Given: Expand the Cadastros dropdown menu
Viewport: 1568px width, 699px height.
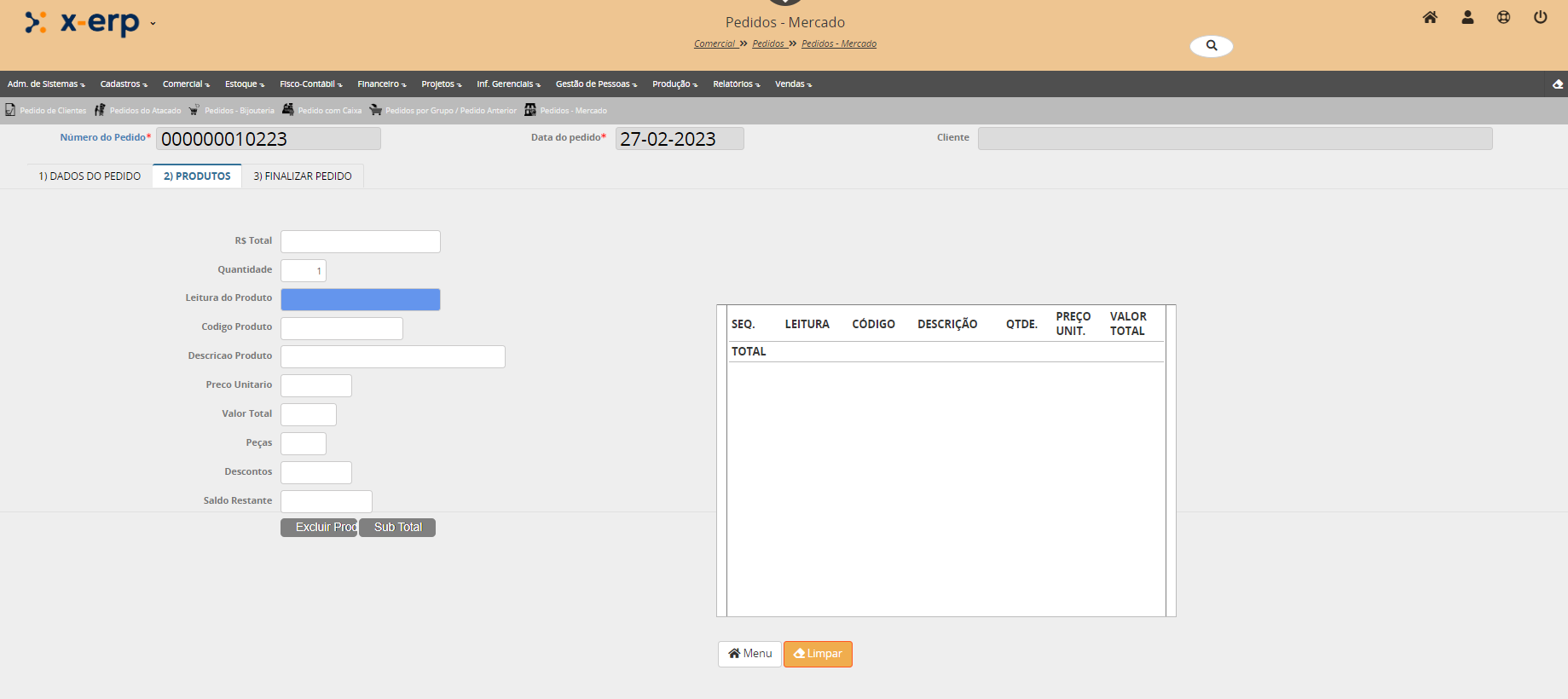Looking at the screenshot, I should click(124, 84).
